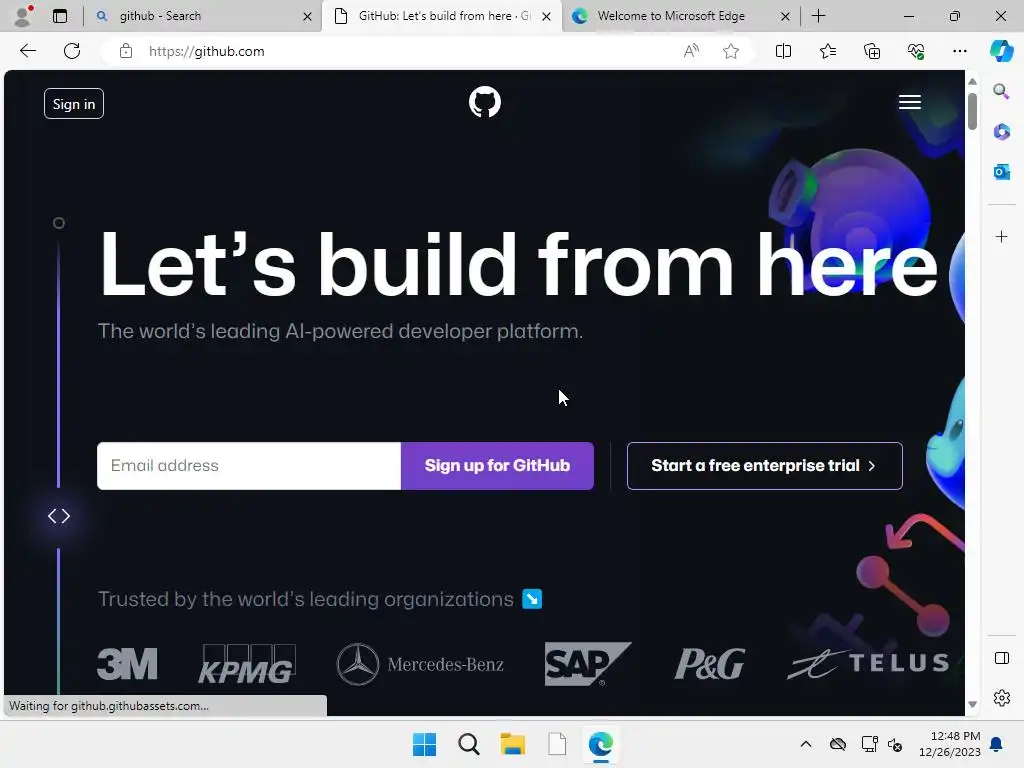1024x768 pixels.
Task: Click the "Let's build from here" heading
Action: 519,265
